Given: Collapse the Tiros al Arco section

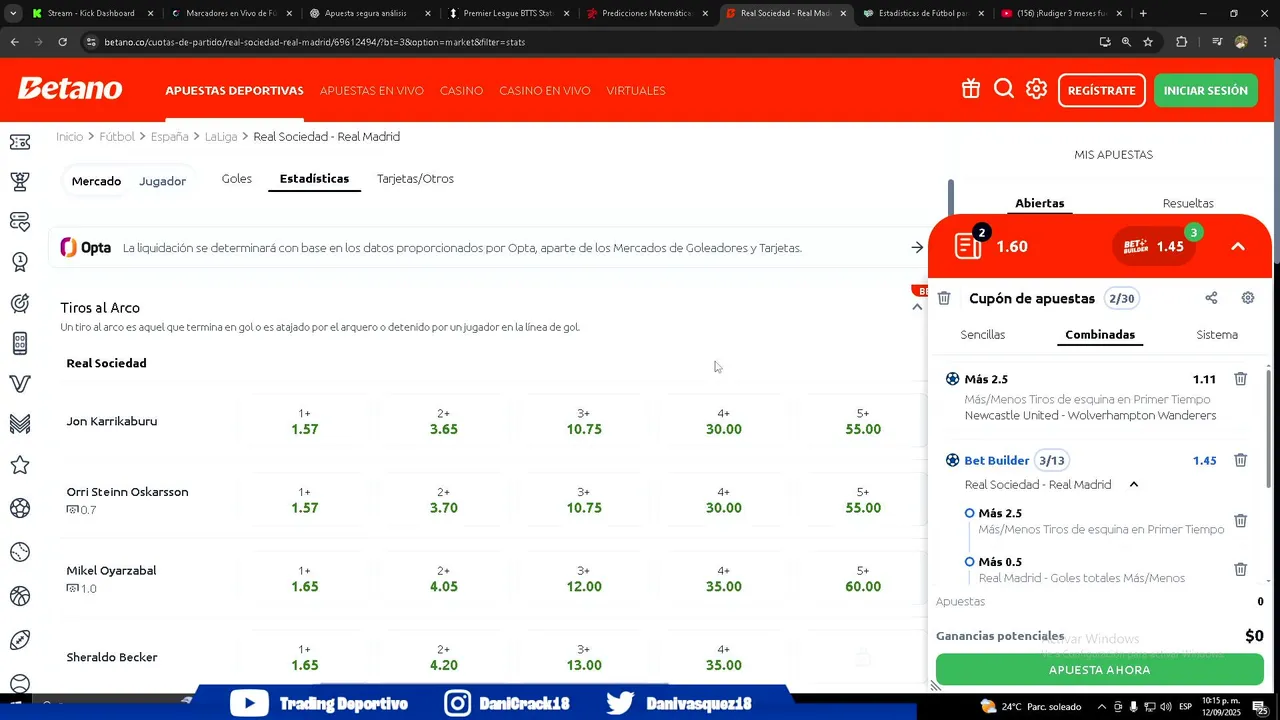Looking at the screenshot, I should [917, 308].
